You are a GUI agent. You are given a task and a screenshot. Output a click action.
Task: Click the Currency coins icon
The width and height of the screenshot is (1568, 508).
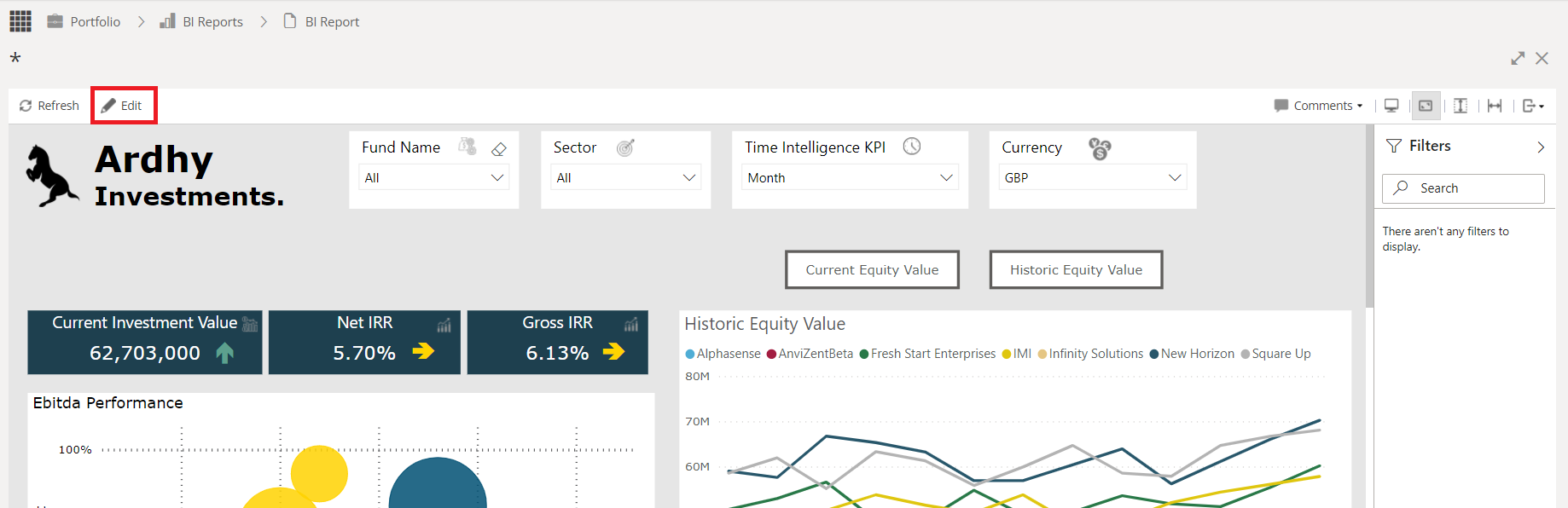[x=1100, y=148]
